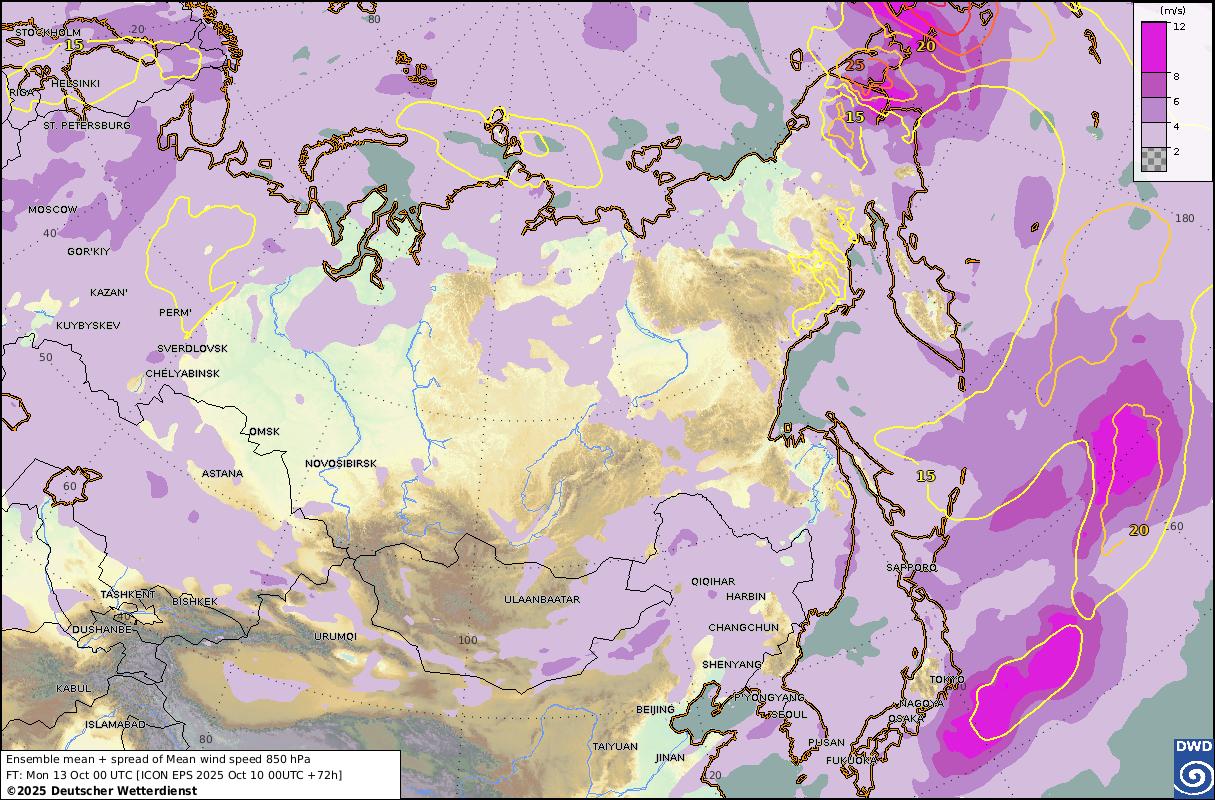The height and width of the screenshot is (800, 1215).
Task: Click the SAPPORO city label
Action: click(x=911, y=568)
